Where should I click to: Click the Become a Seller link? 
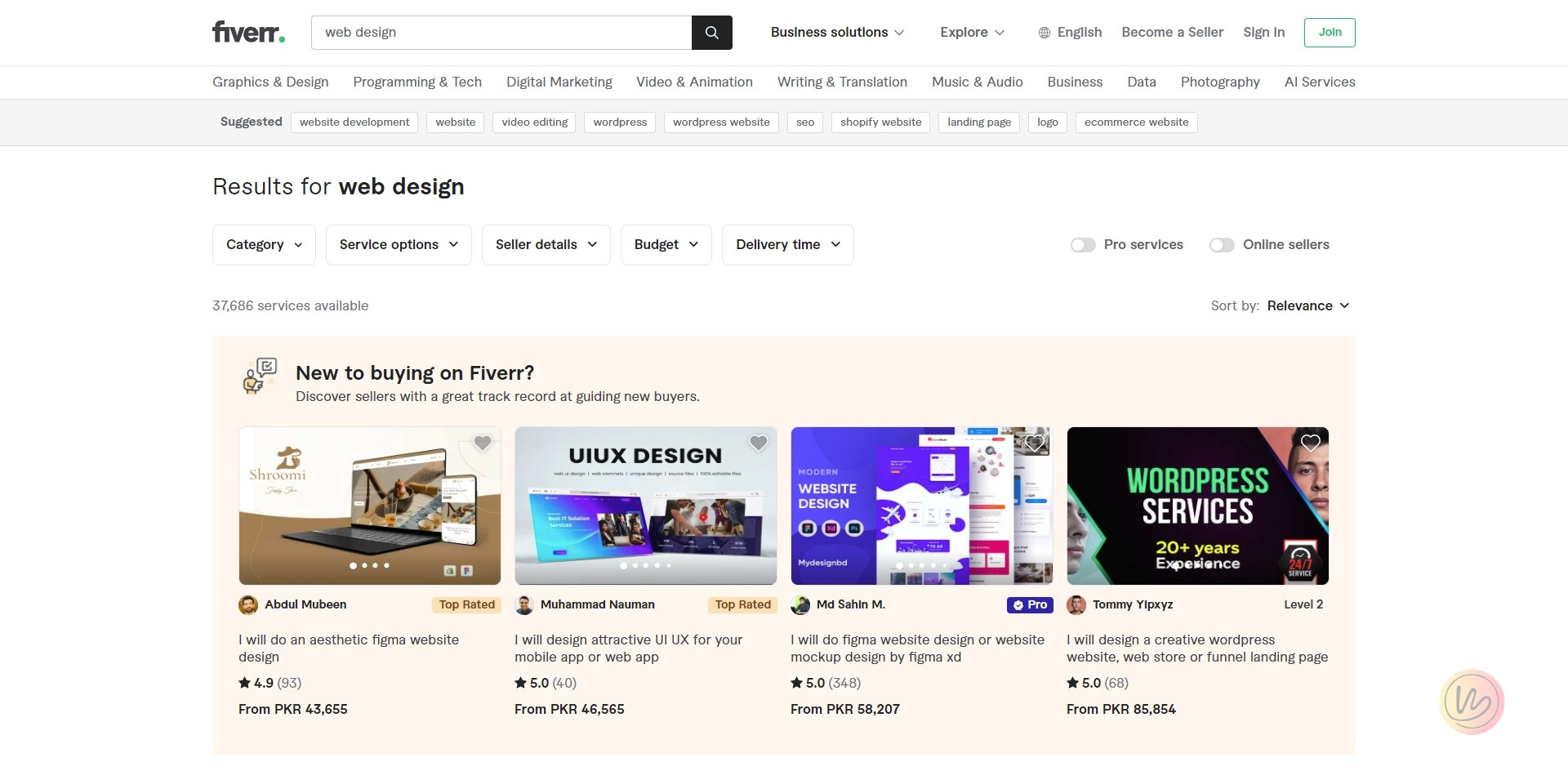tap(1172, 32)
